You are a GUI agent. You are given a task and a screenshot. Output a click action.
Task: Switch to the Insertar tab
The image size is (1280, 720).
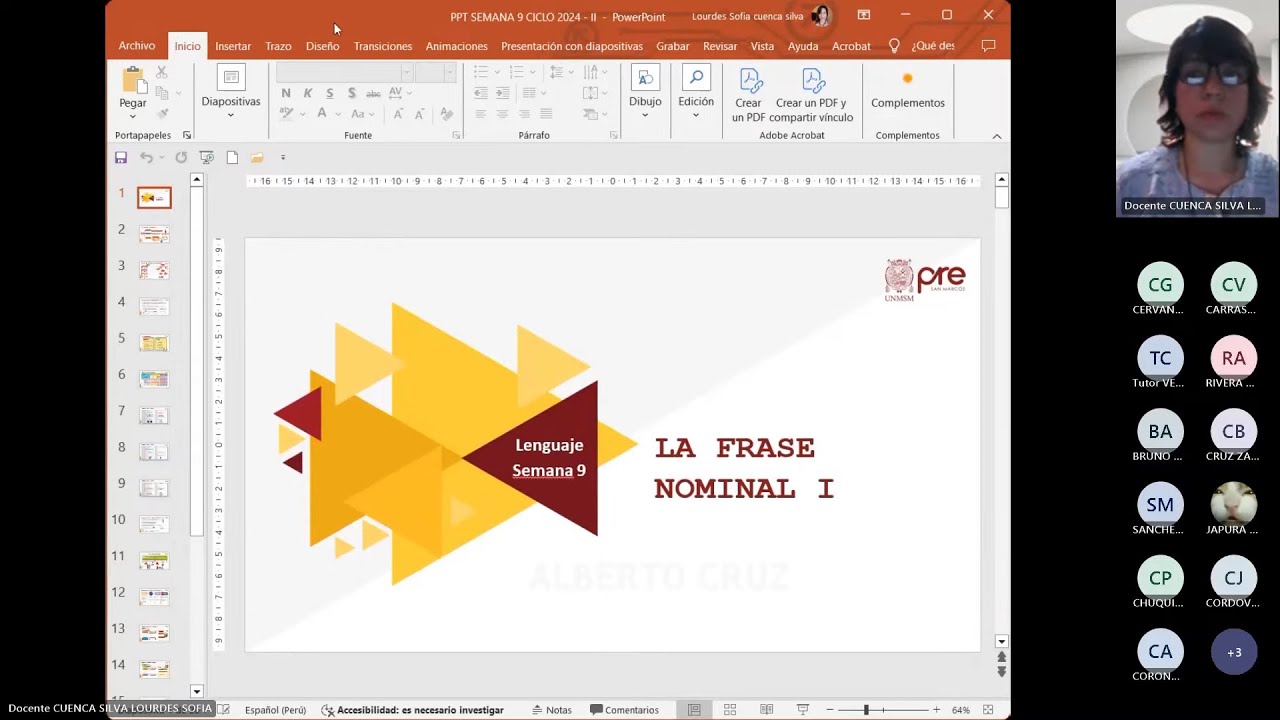tap(233, 46)
